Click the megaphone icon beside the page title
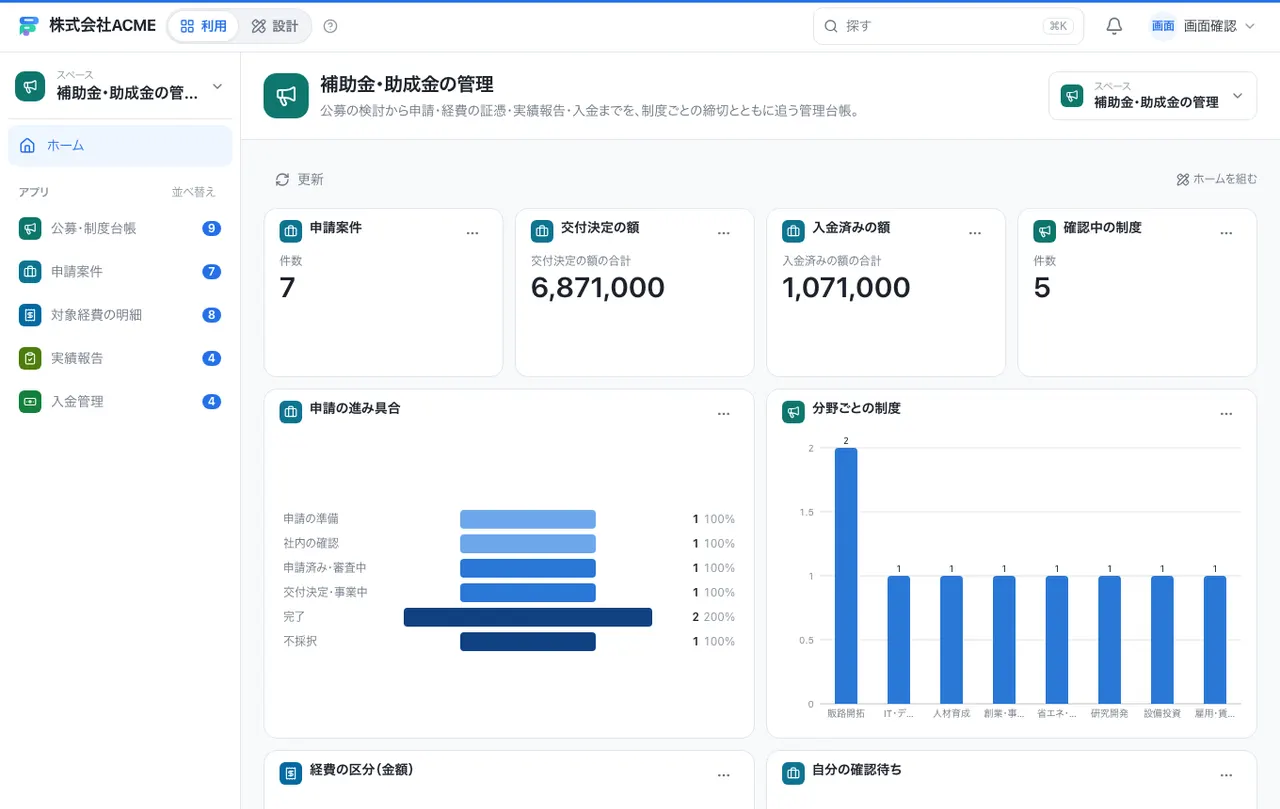Image resolution: width=1280 pixels, height=809 pixels. [x=286, y=96]
